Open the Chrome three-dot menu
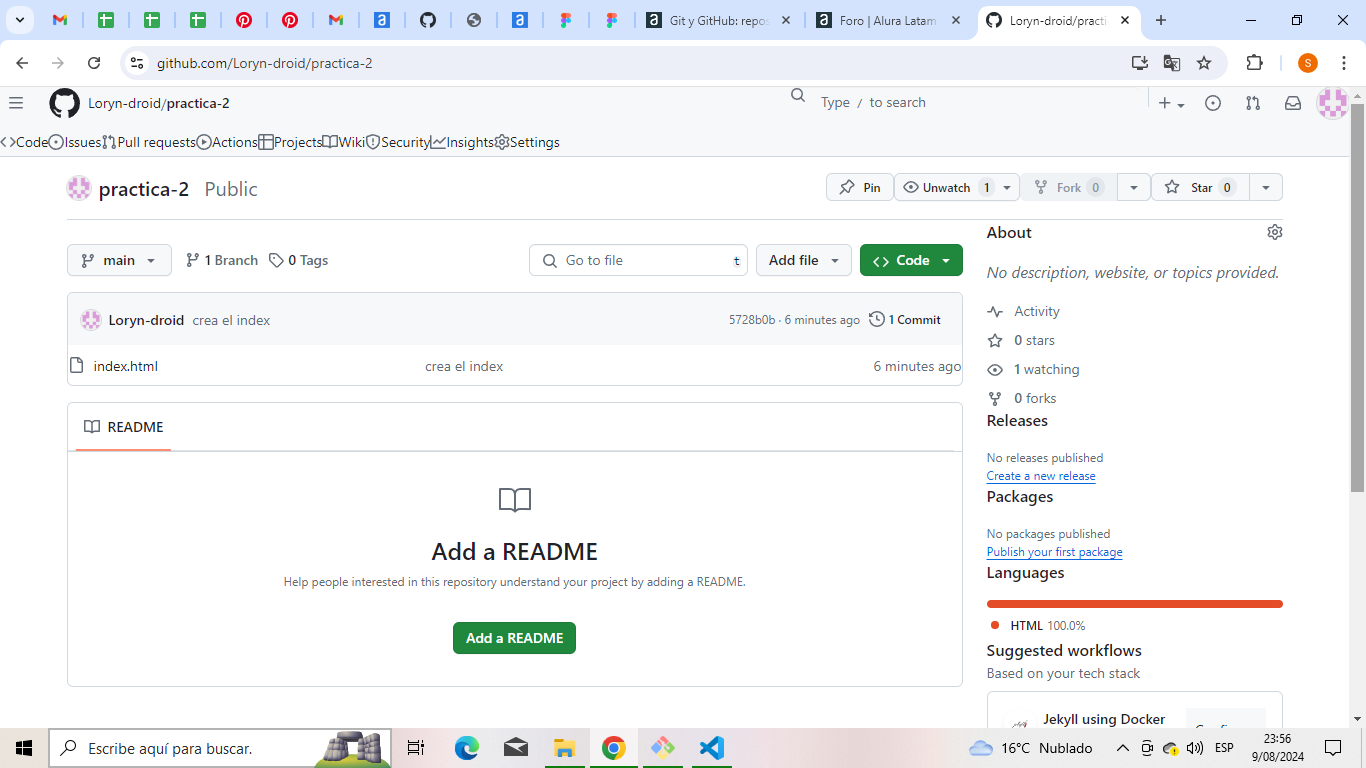 [x=1344, y=63]
